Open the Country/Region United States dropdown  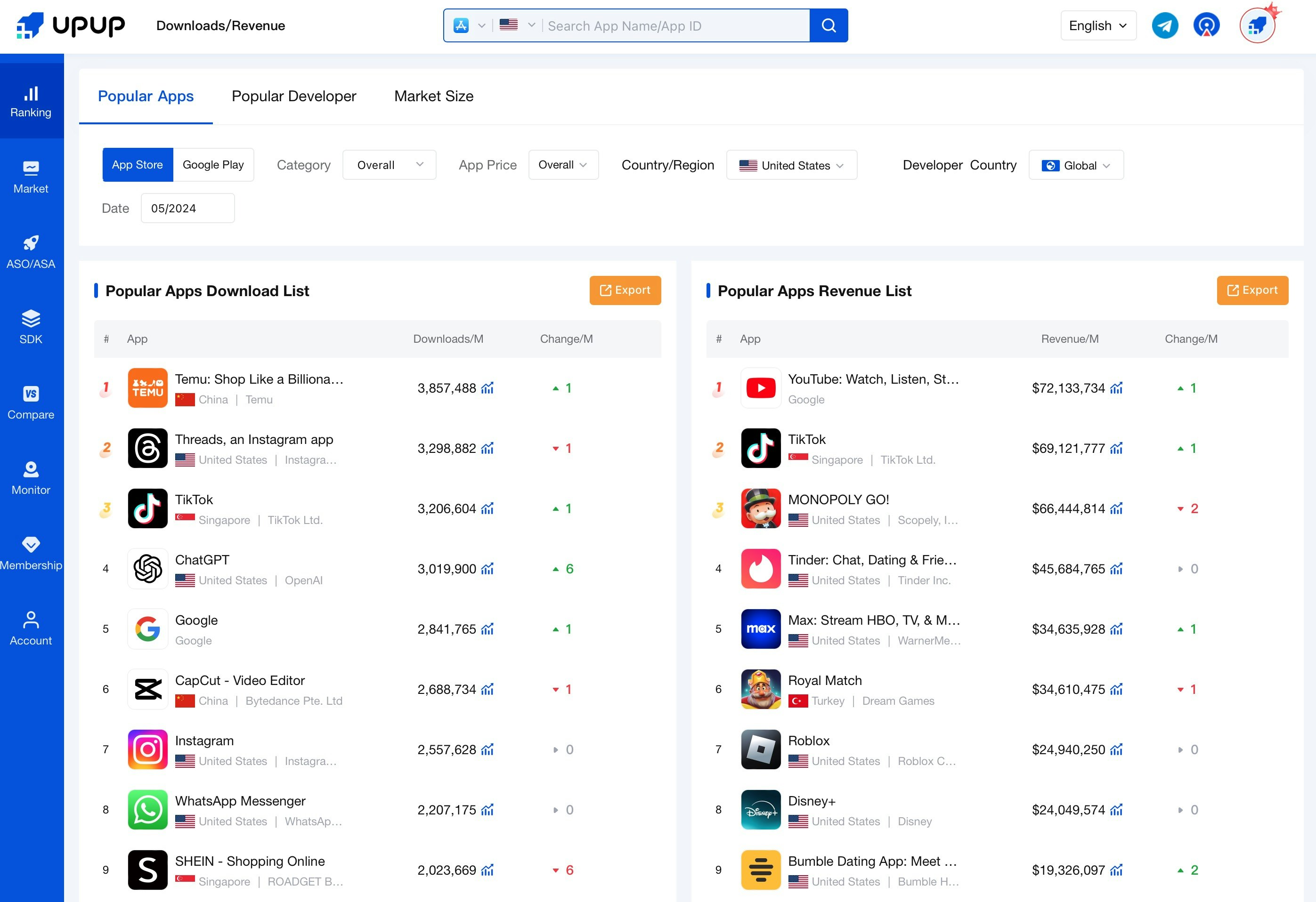click(x=792, y=165)
